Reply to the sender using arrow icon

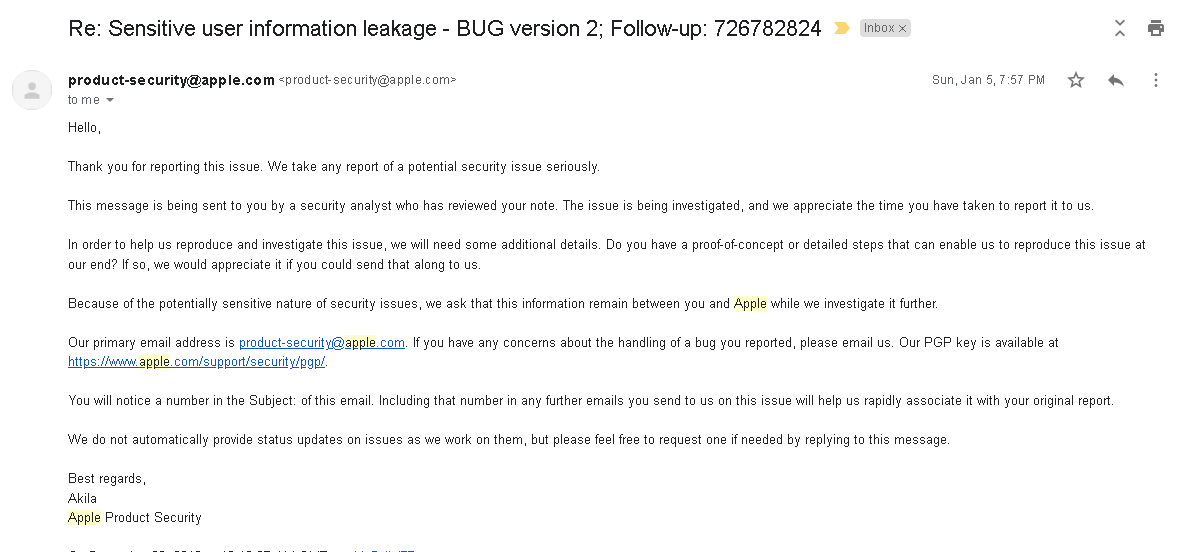1116,80
